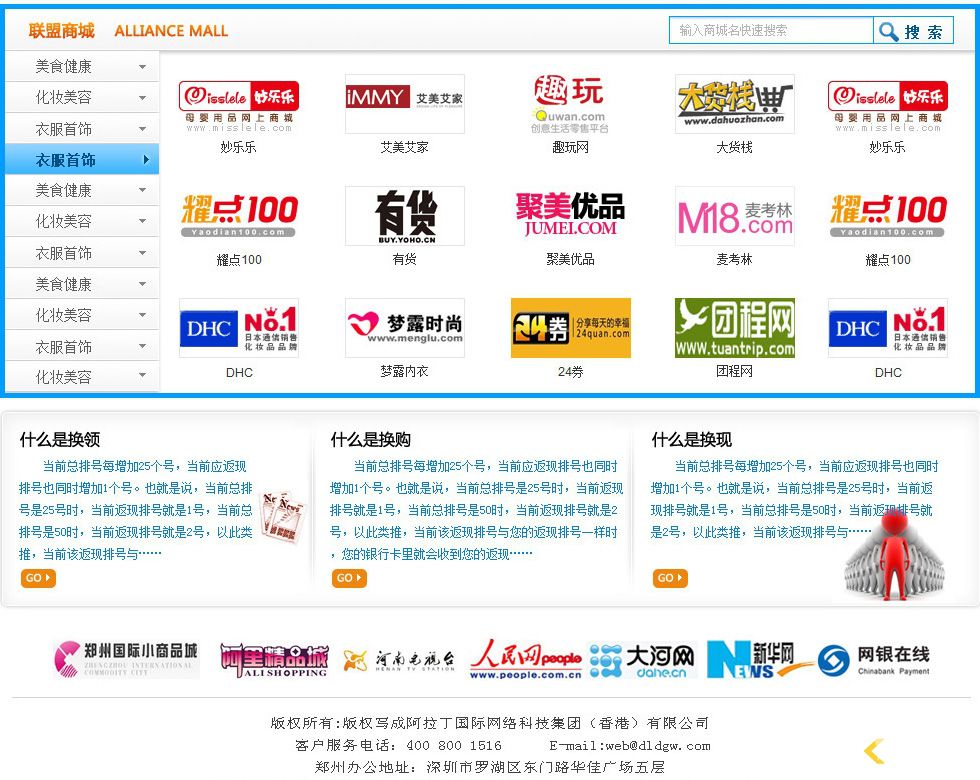Click the 艾美艾家 iMMY store logo
Screen dimensions: 980x780
click(x=404, y=104)
